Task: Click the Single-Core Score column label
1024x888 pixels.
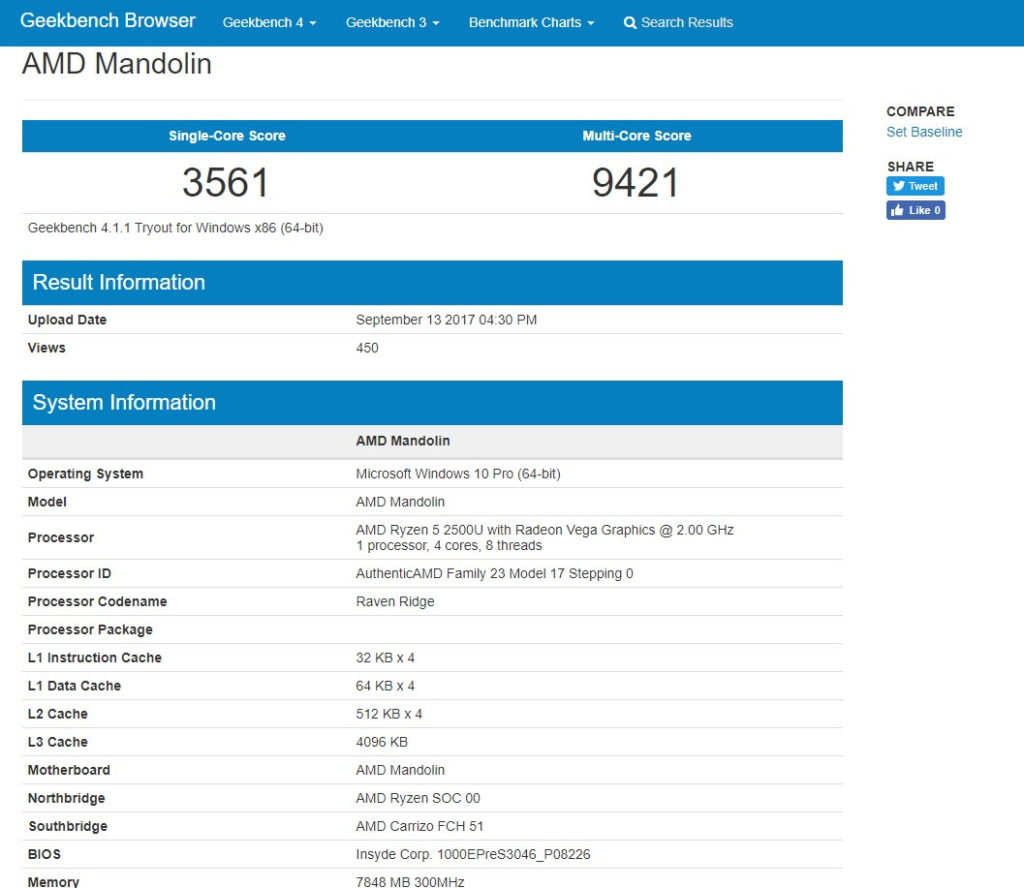Action: point(227,136)
